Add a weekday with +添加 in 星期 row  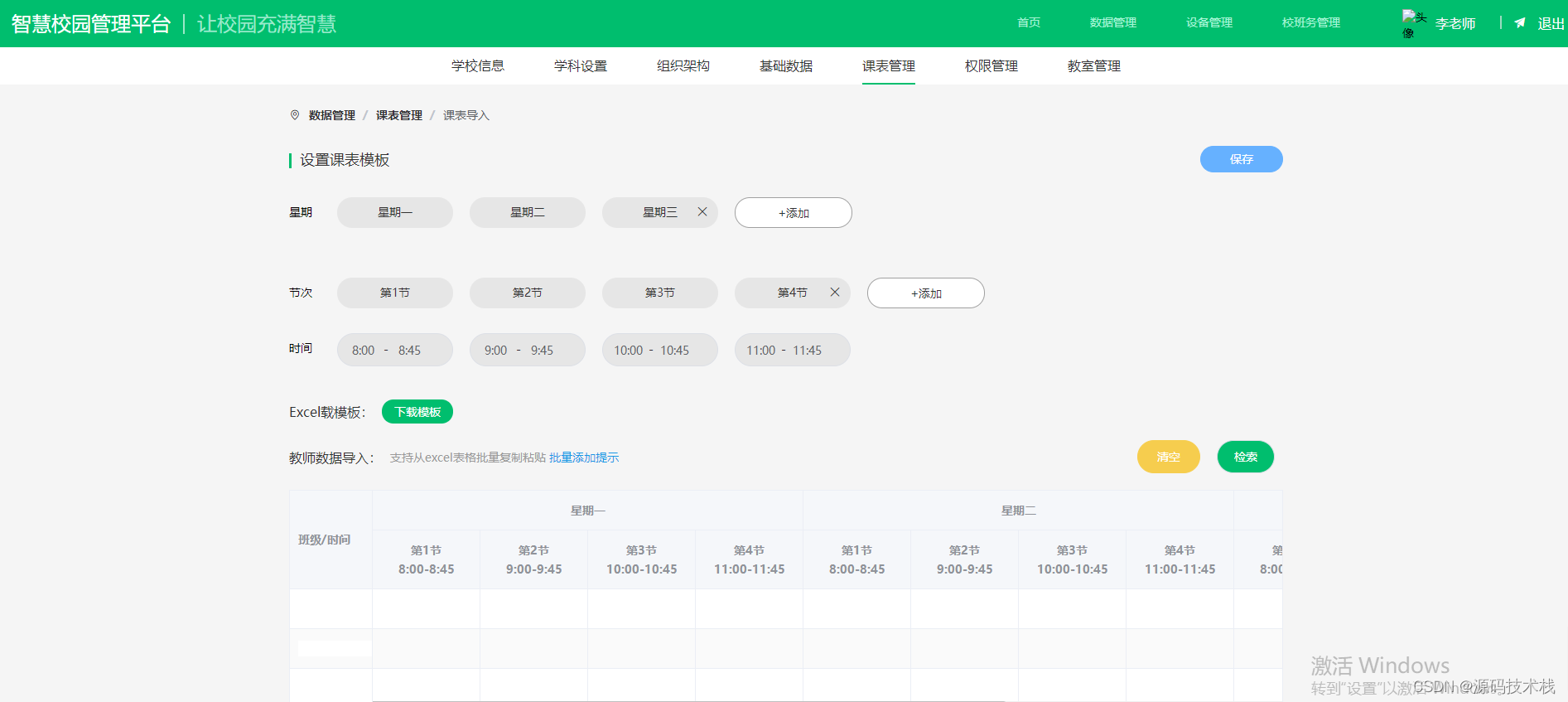coord(794,212)
